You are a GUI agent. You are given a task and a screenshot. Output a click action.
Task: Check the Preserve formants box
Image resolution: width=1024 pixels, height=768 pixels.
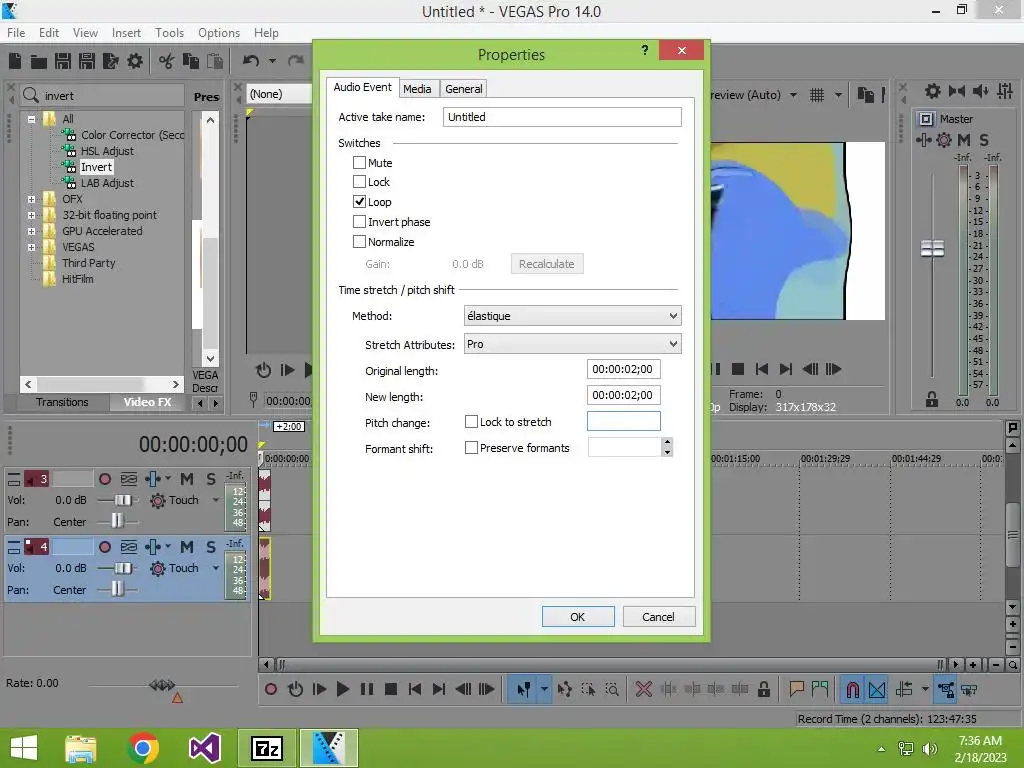(x=471, y=448)
